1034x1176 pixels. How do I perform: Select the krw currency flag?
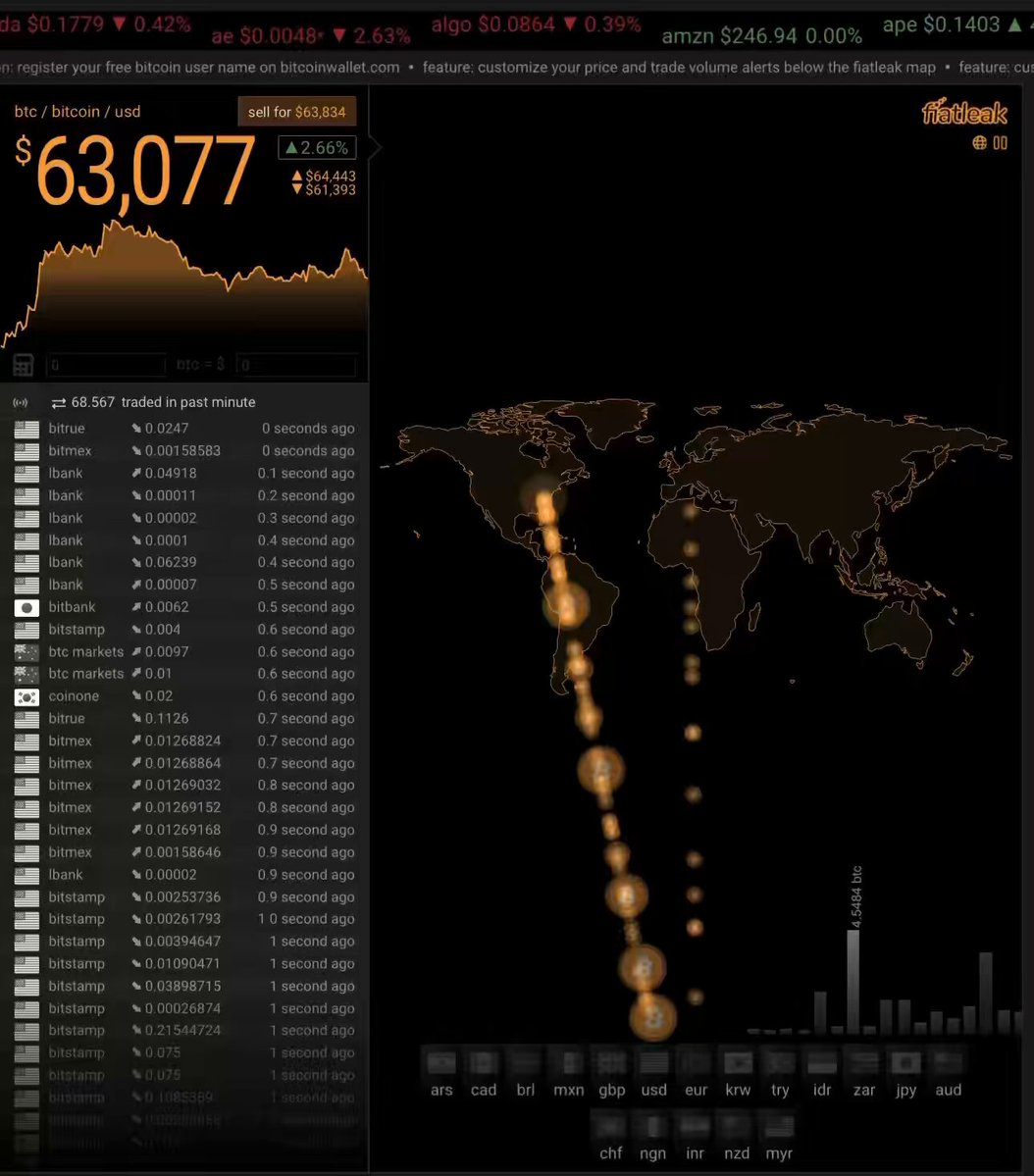[738, 1063]
